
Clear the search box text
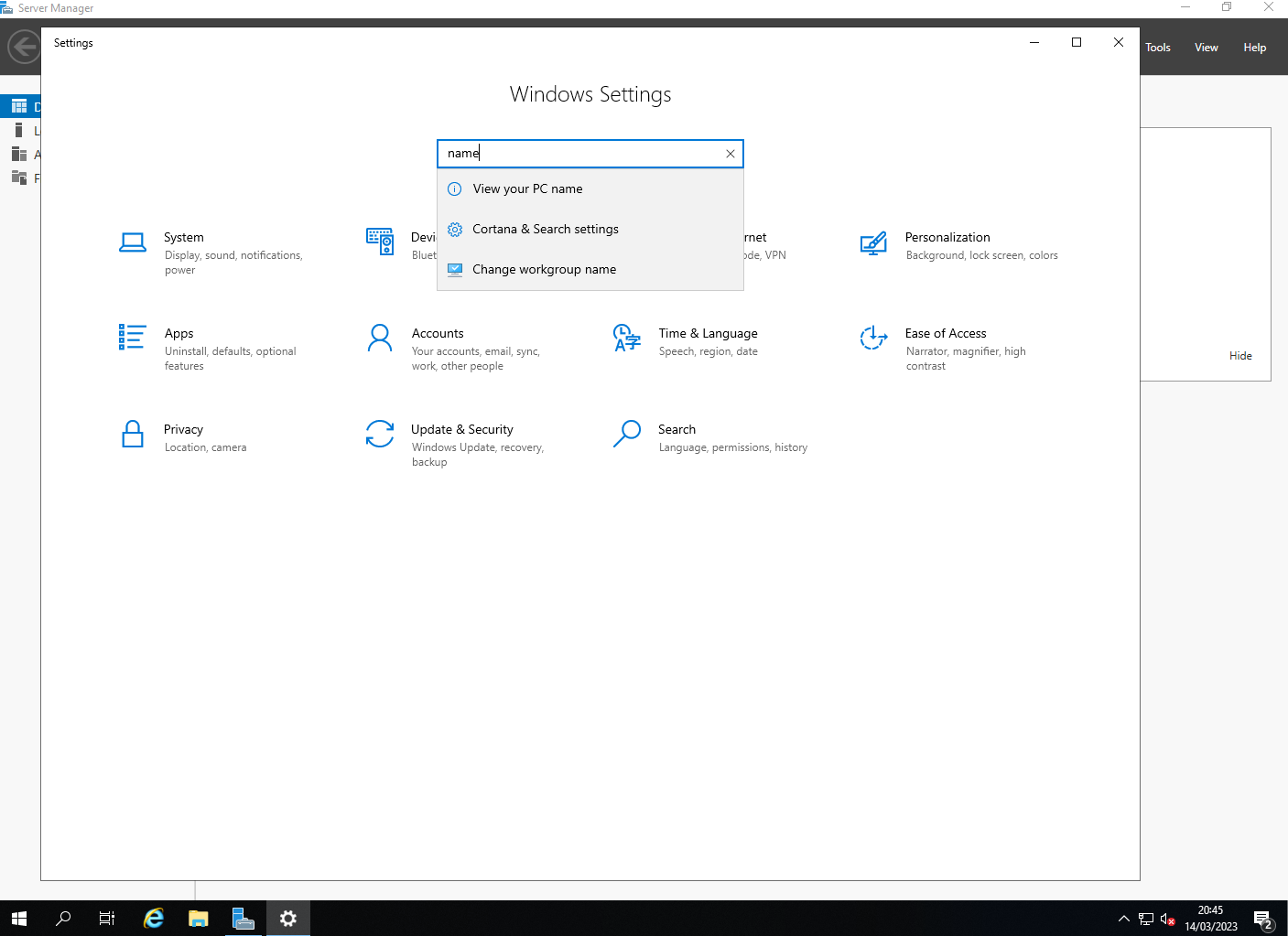click(x=731, y=154)
